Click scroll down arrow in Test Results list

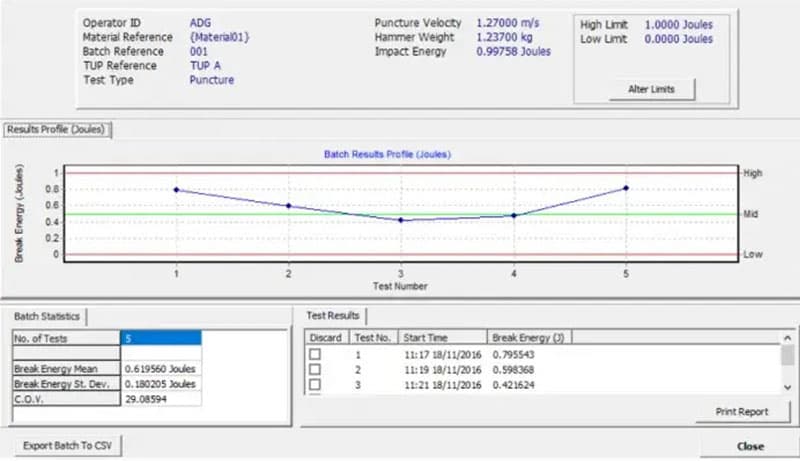(787, 388)
